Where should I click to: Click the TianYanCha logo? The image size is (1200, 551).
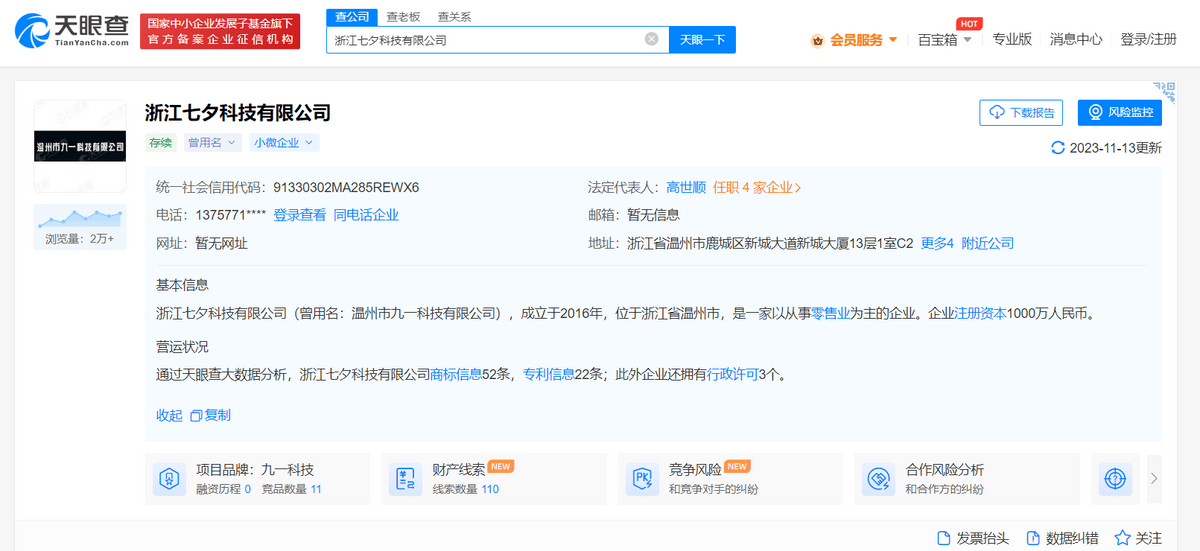72,31
